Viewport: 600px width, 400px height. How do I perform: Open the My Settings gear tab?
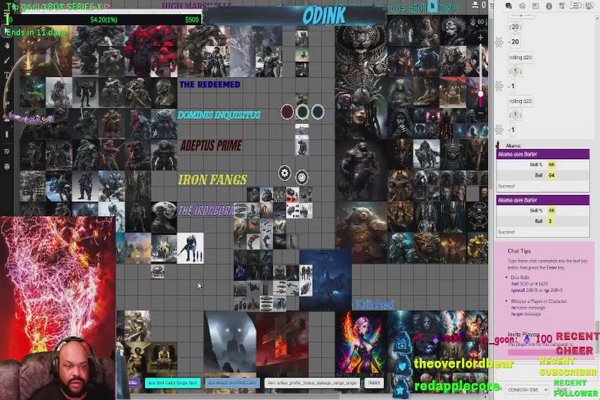coord(589,6)
